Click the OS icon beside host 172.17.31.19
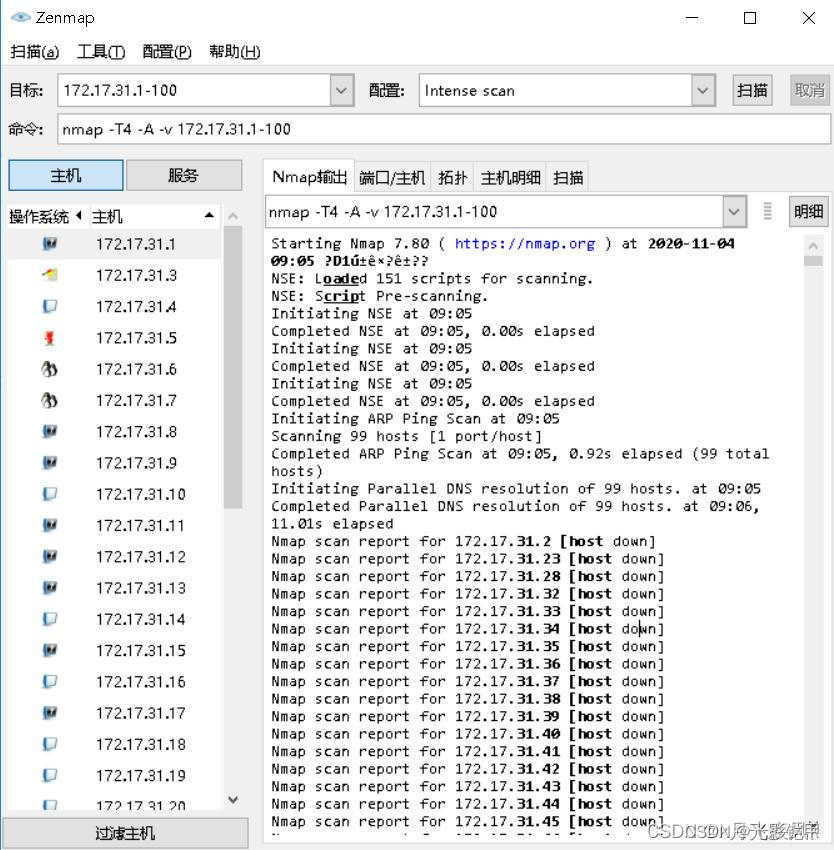The height and width of the screenshot is (850, 834). (x=49, y=775)
